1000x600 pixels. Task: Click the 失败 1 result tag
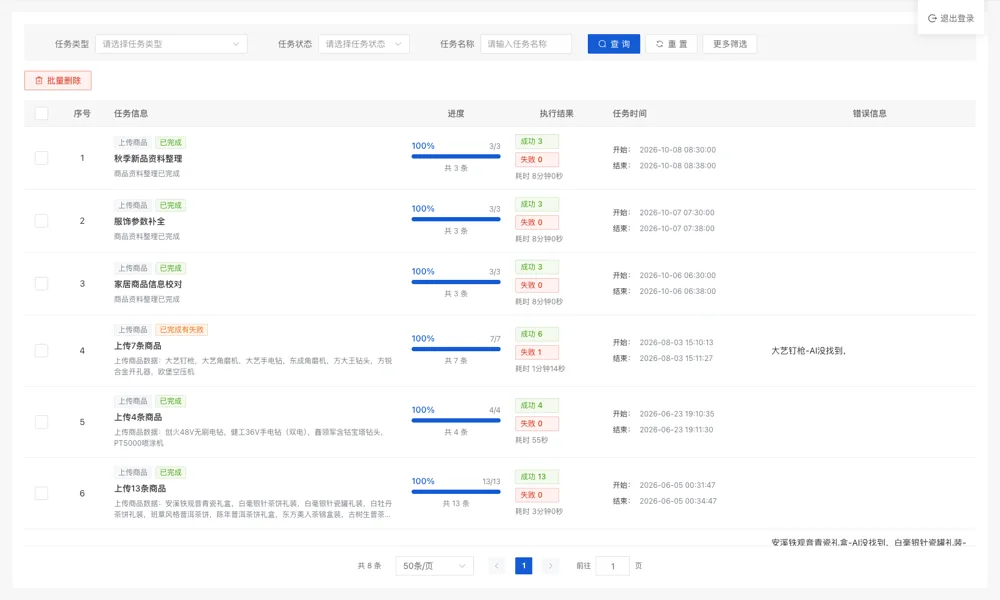click(537, 352)
